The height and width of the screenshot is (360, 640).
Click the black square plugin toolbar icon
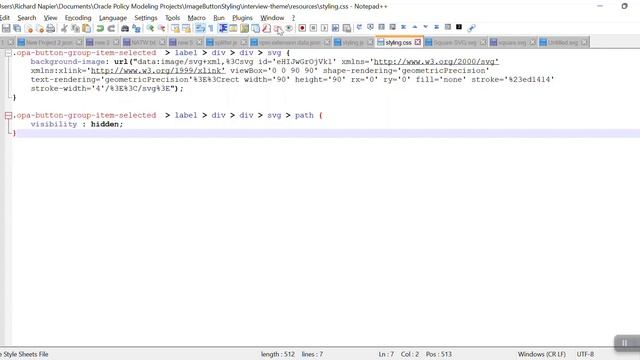(459, 27)
